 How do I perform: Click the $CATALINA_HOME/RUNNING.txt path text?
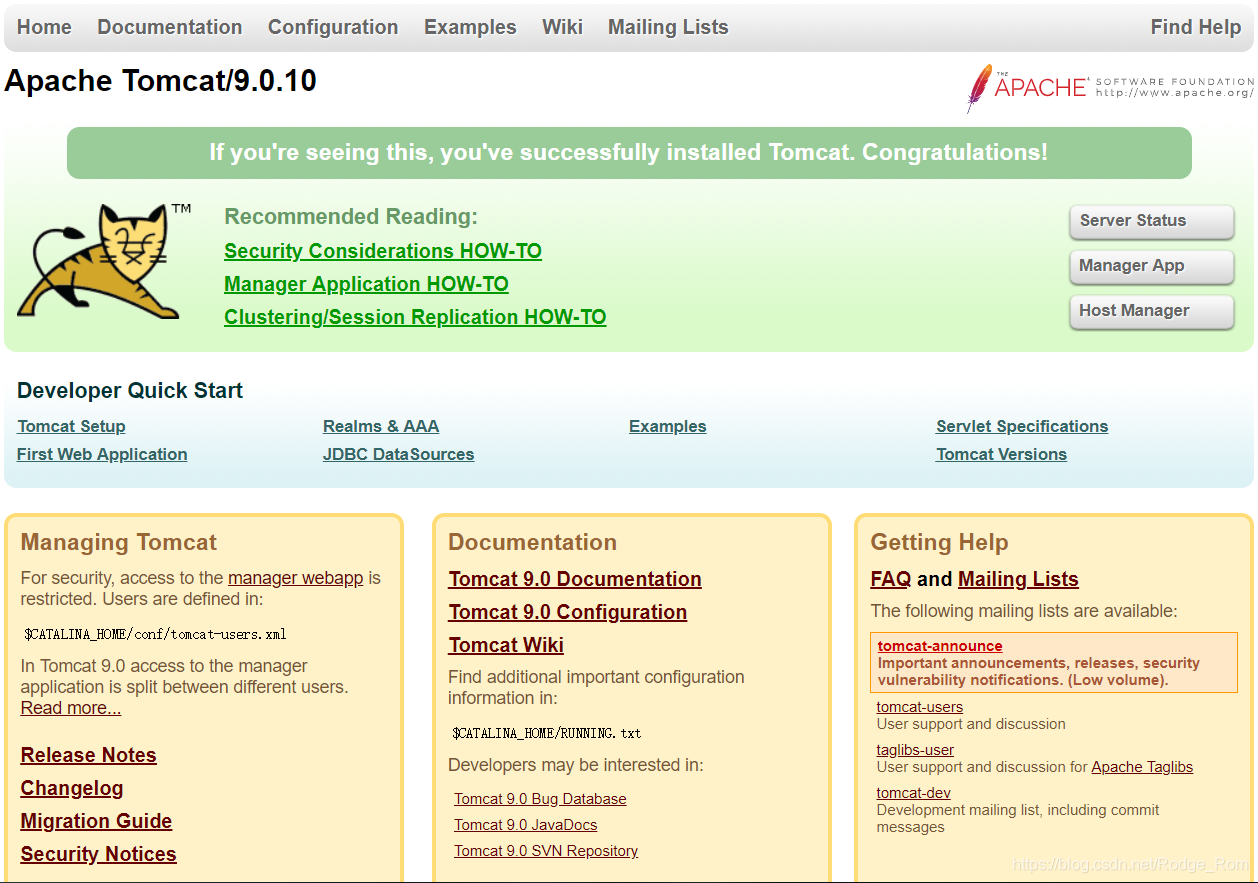click(547, 733)
